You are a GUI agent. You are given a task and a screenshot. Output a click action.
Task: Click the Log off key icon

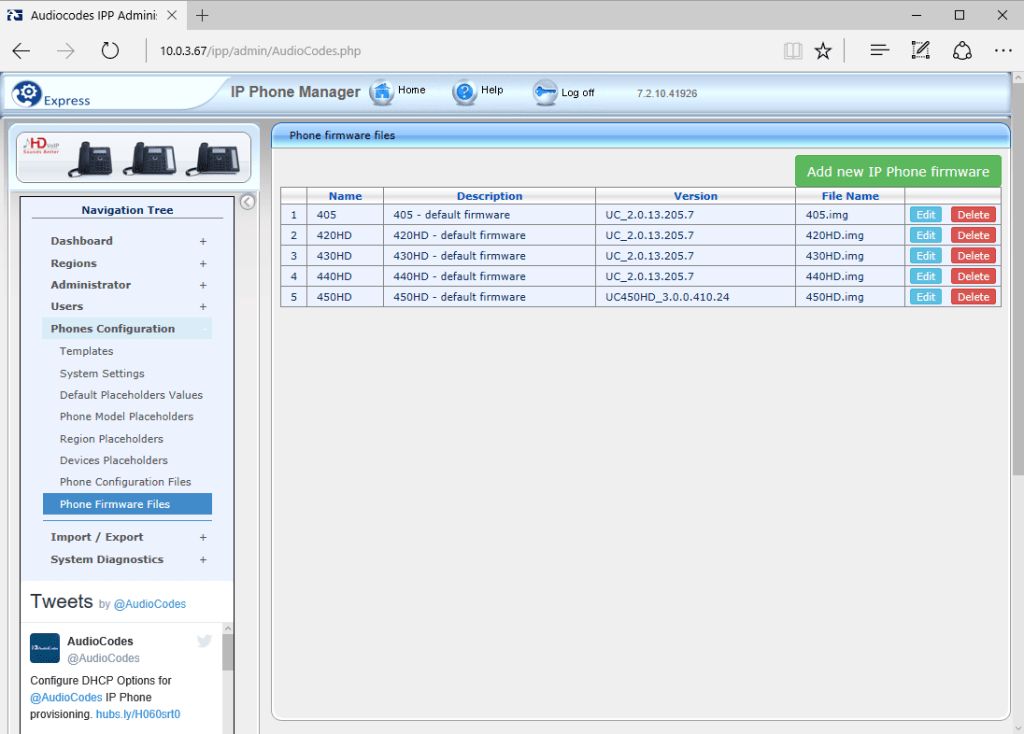545,91
